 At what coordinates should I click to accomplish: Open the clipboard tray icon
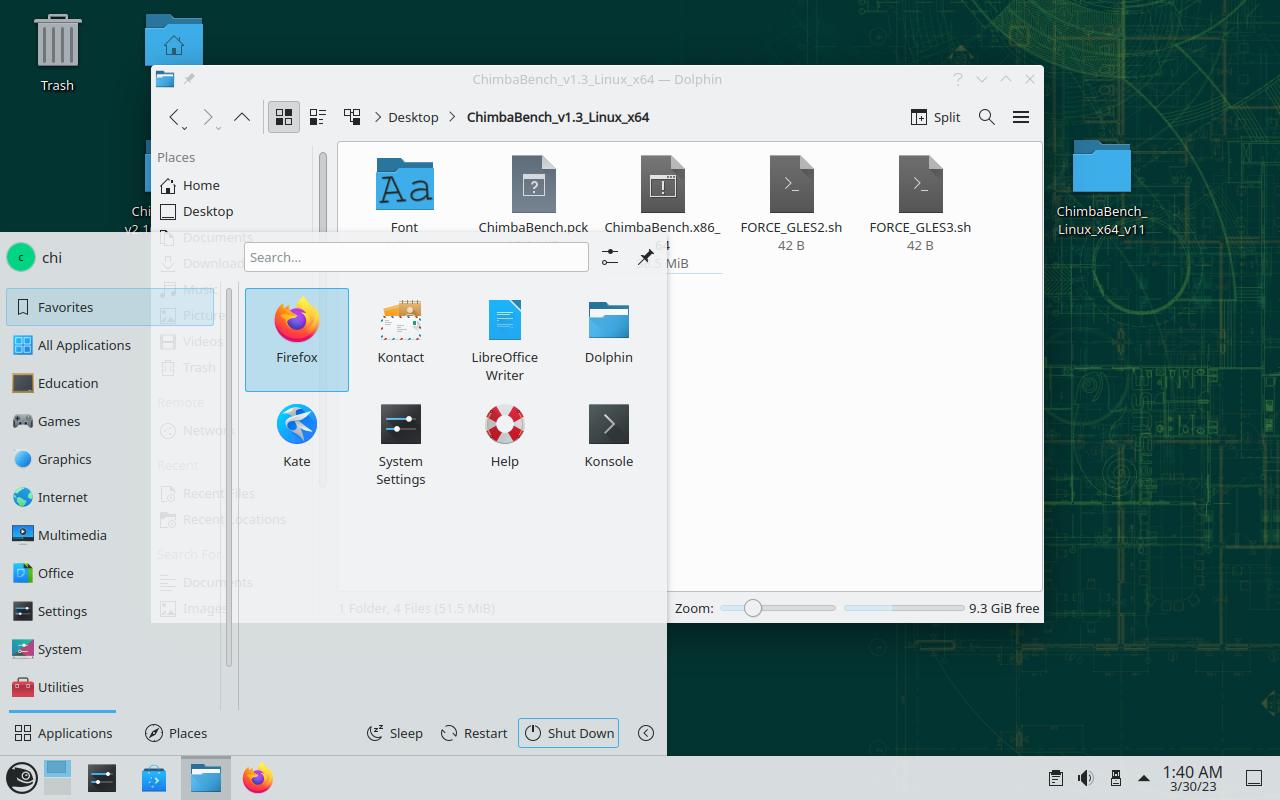1055,778
